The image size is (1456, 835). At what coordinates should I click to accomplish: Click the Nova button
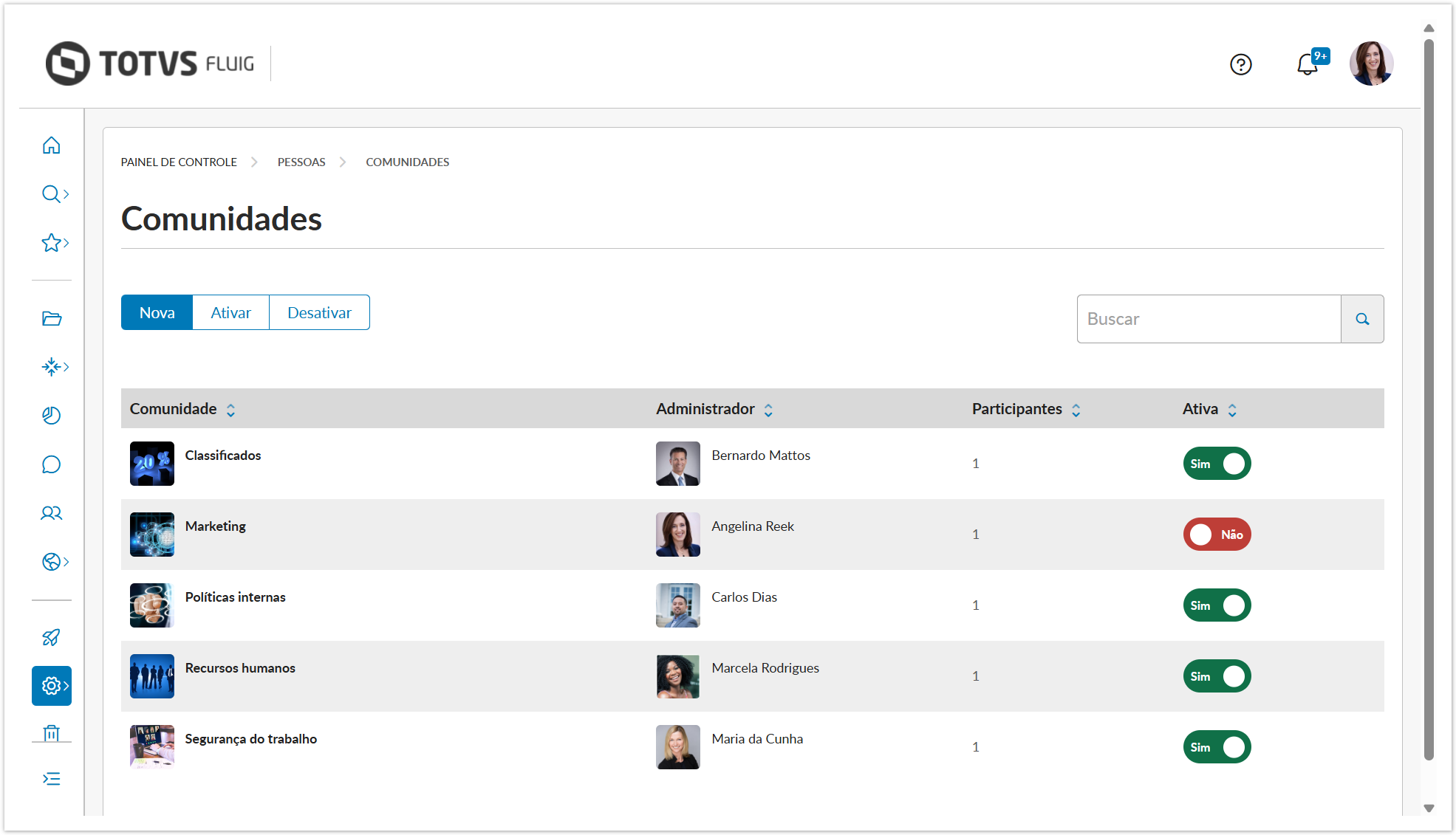(x=157, y=313)
